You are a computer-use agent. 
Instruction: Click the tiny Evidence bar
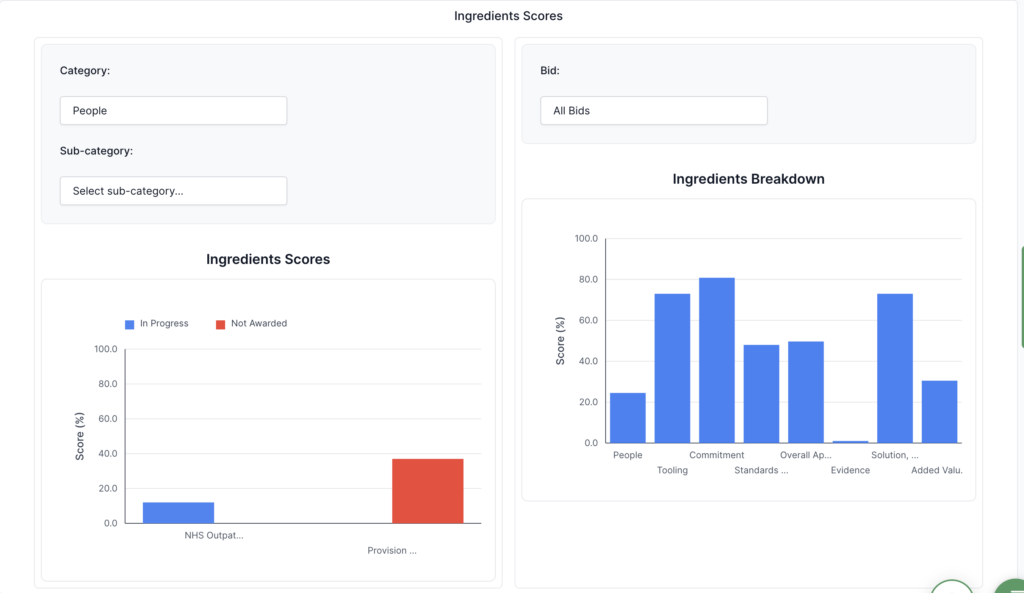pos(850,441)
